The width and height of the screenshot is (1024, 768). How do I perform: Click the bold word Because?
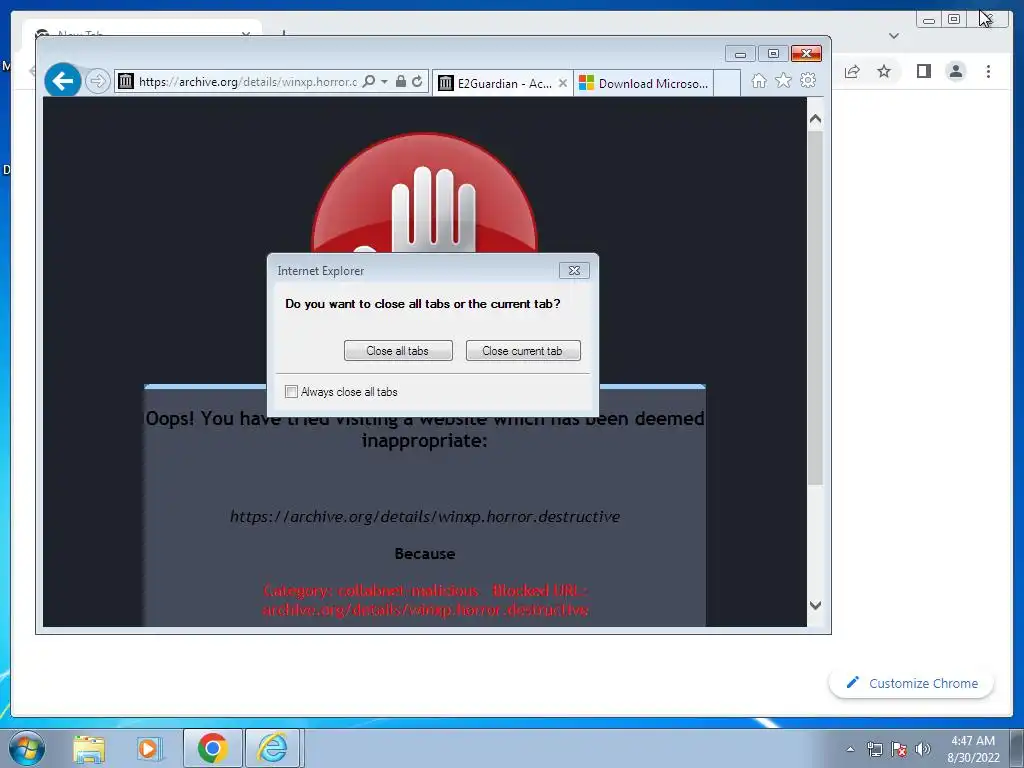(424, 554)
